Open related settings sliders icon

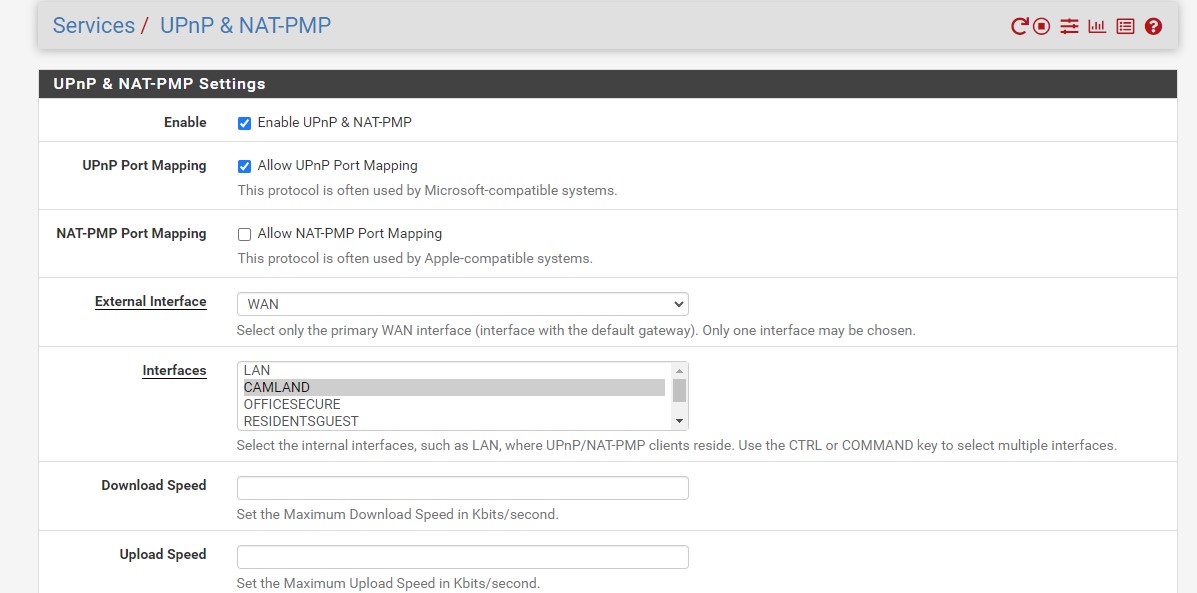1069,27
